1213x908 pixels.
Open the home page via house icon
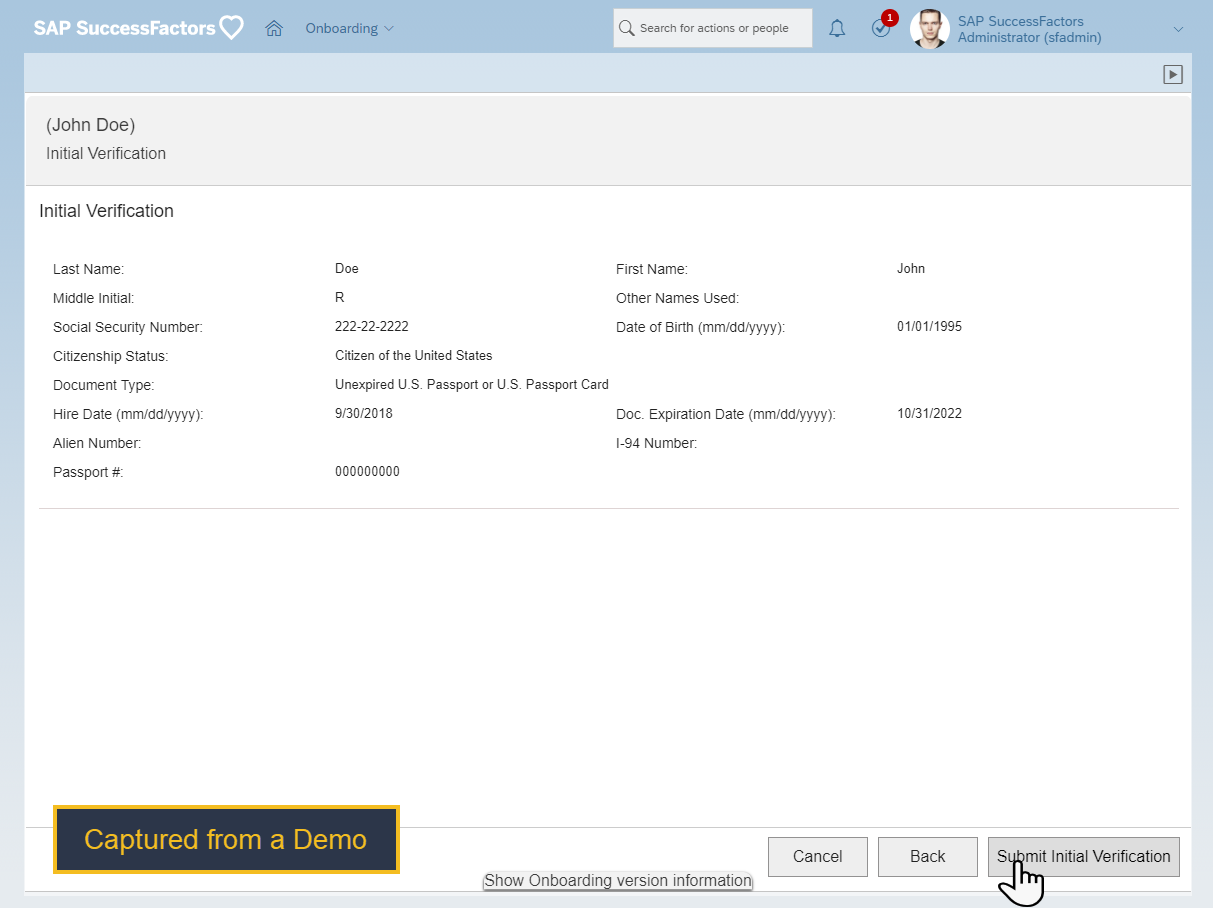tap(274, 28)
